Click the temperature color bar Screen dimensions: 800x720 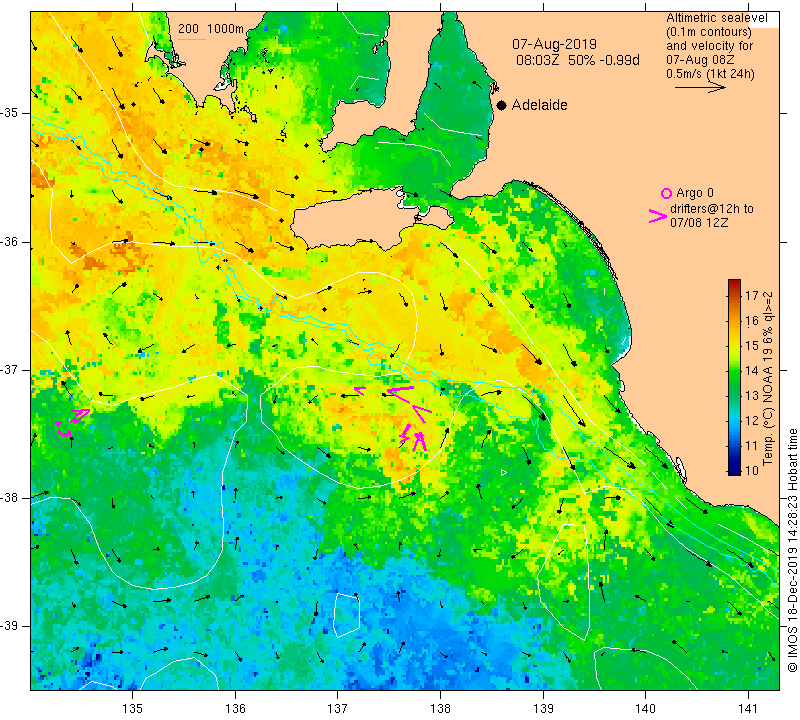tap(734, 377)
